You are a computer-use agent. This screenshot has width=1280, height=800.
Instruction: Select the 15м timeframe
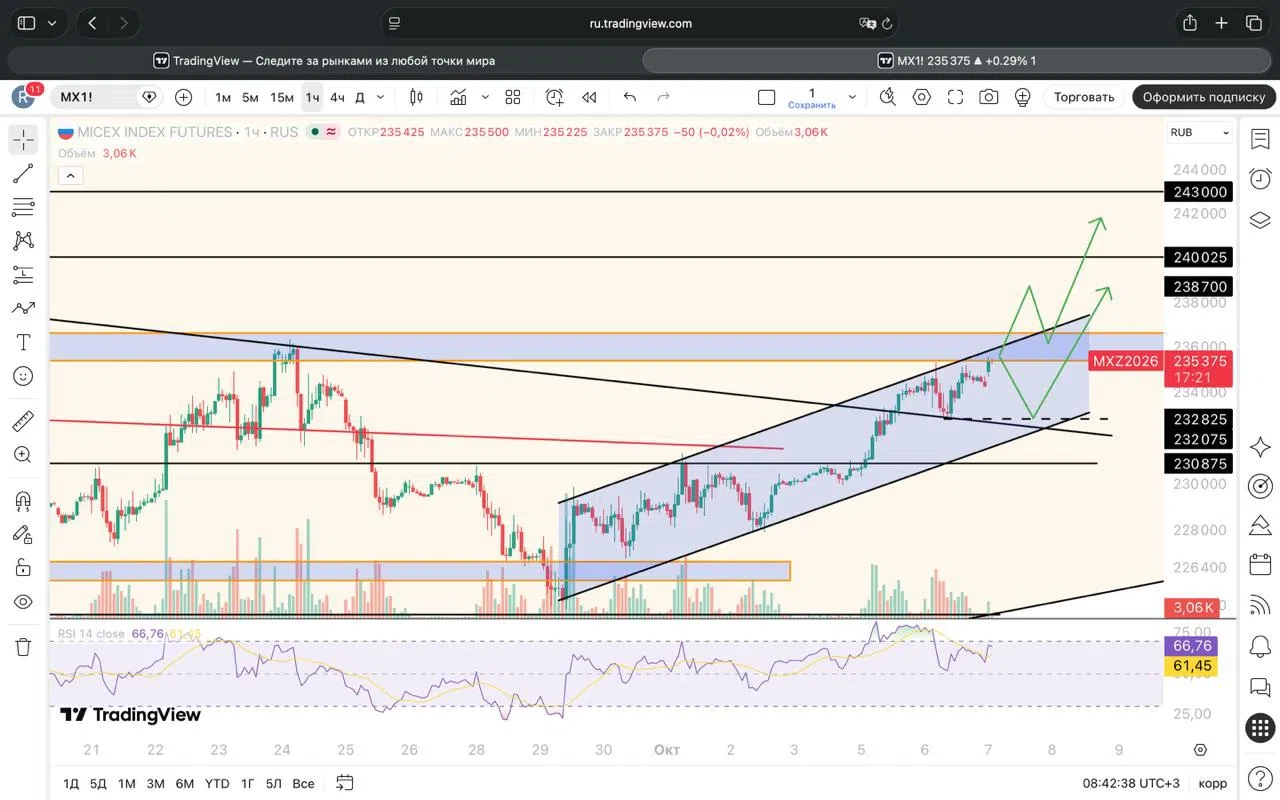point(282,97)
